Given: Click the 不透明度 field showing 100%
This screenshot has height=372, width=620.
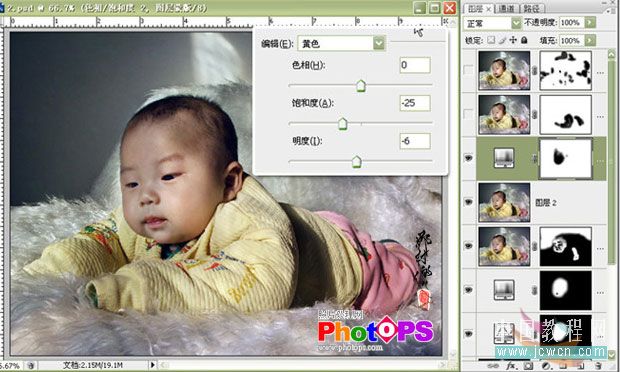Looking at the screenshot, I should tap(572, 23).
